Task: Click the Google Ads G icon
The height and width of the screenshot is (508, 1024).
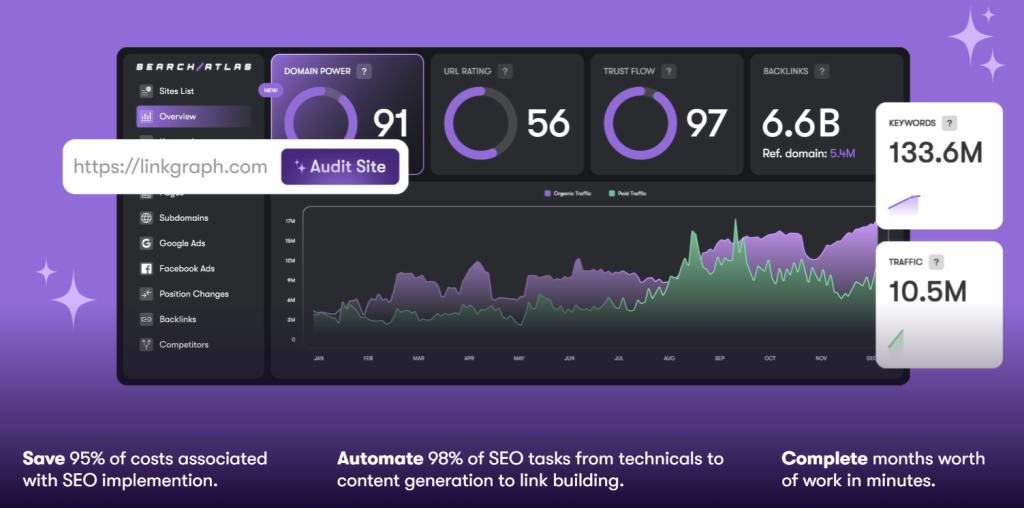Action: [x=146, y=244]
